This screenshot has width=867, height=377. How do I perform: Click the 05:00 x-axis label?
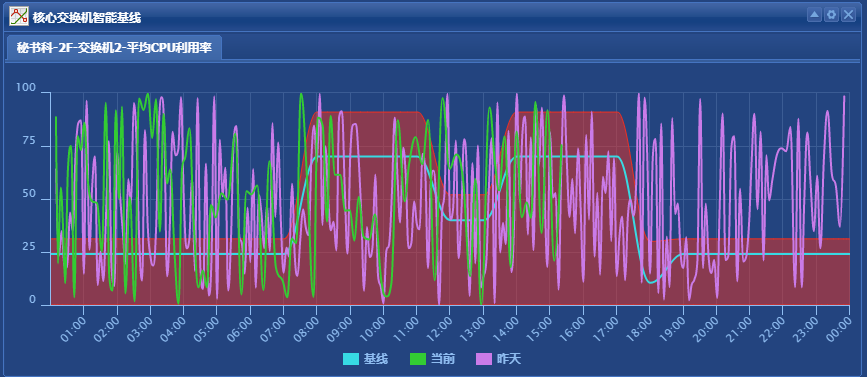click(x=205, y=328)
